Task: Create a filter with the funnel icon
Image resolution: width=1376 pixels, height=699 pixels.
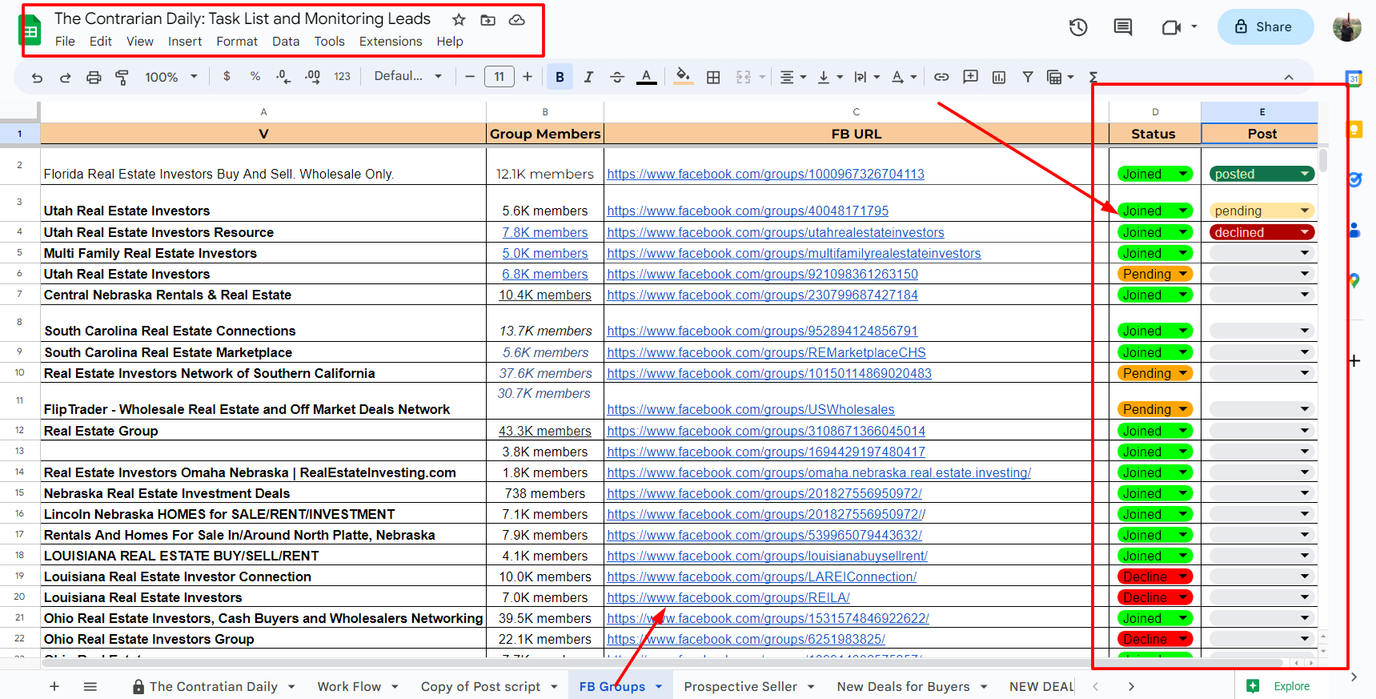Action: click(x=1027, y=77)
